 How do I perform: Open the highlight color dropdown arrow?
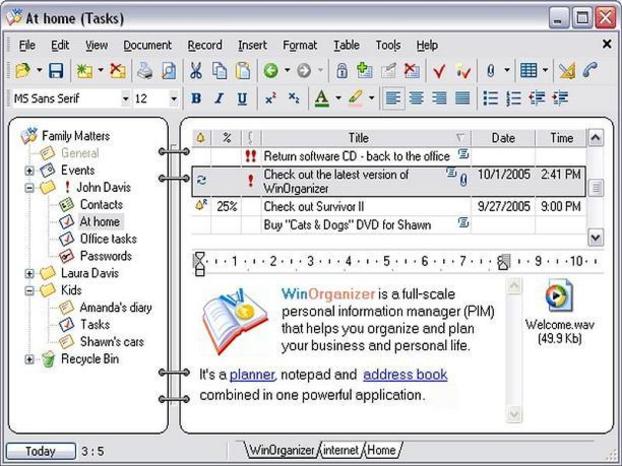372,98
